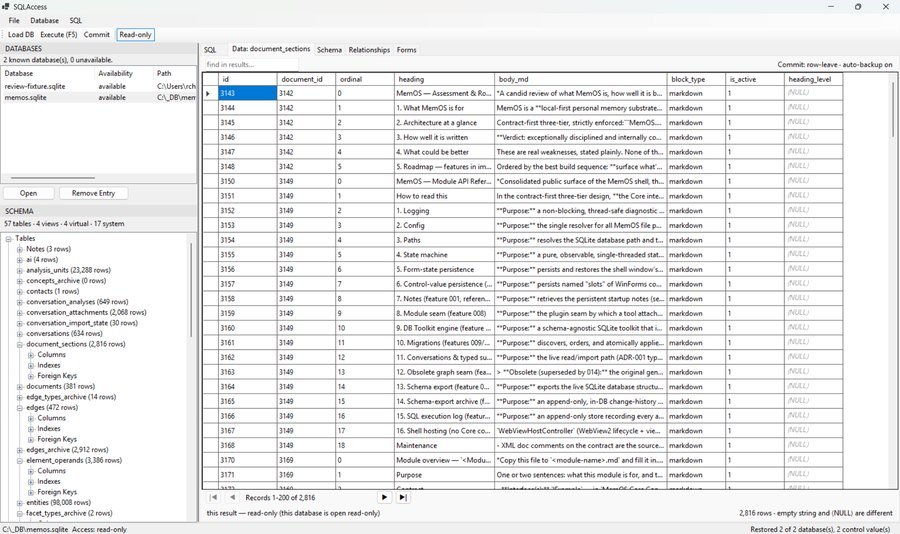This screenshot has height=534, width=900.
Task: Switch to the Relationships tab
Action: point(369,50)
